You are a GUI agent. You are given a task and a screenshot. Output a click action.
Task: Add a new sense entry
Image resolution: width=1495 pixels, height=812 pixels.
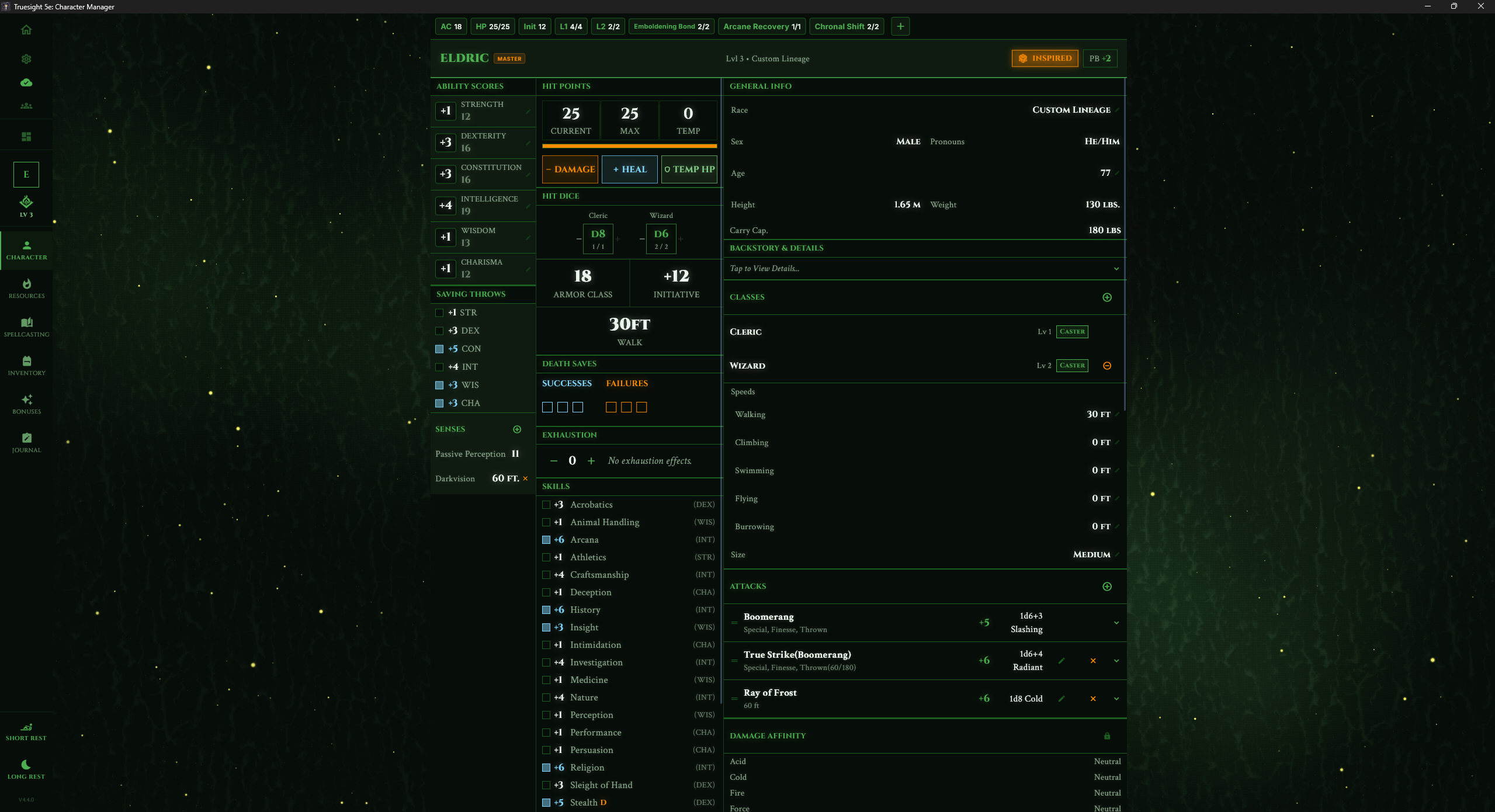517,429
